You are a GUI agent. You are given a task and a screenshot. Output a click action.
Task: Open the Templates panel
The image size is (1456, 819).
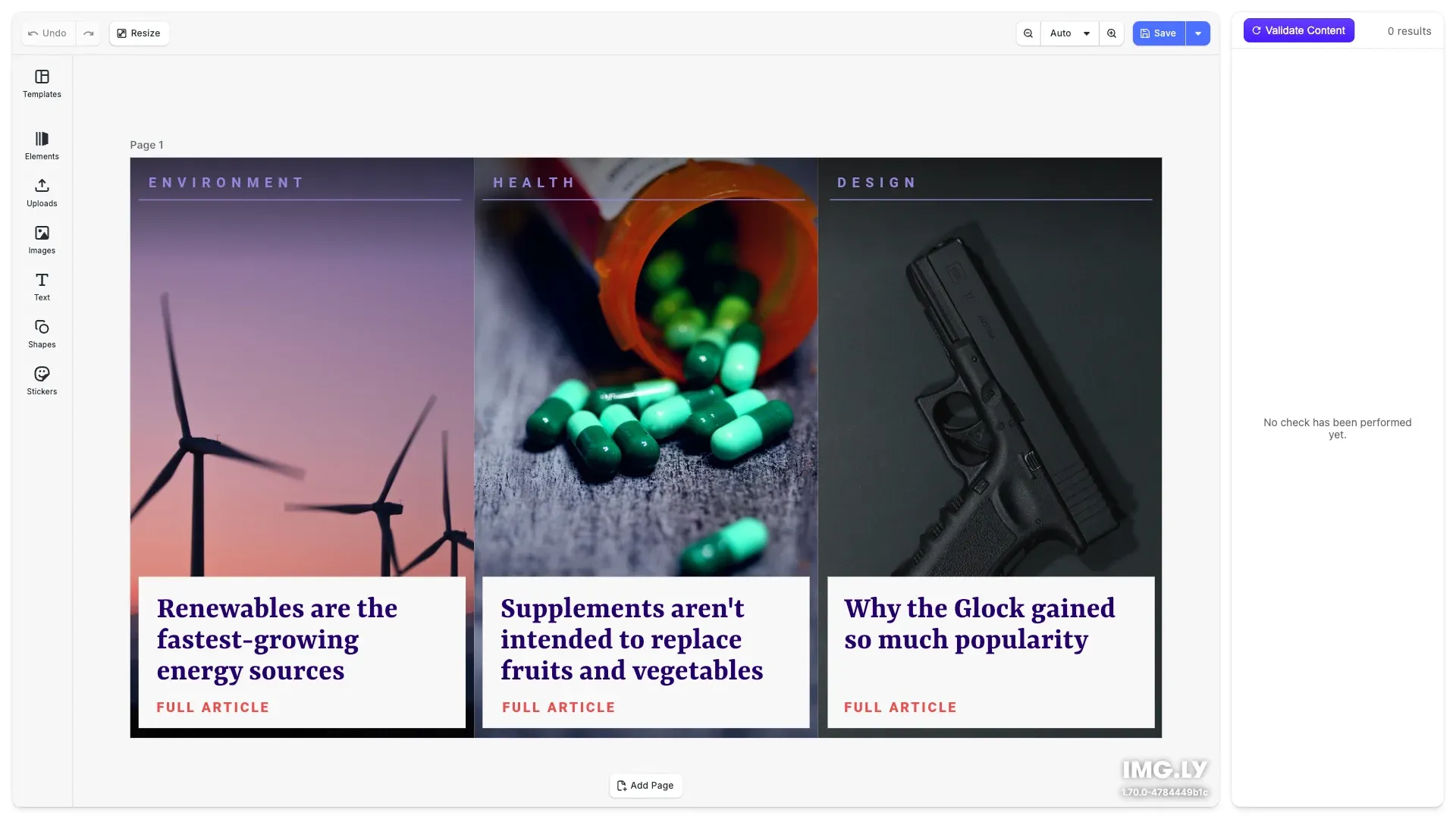point(42,83)
